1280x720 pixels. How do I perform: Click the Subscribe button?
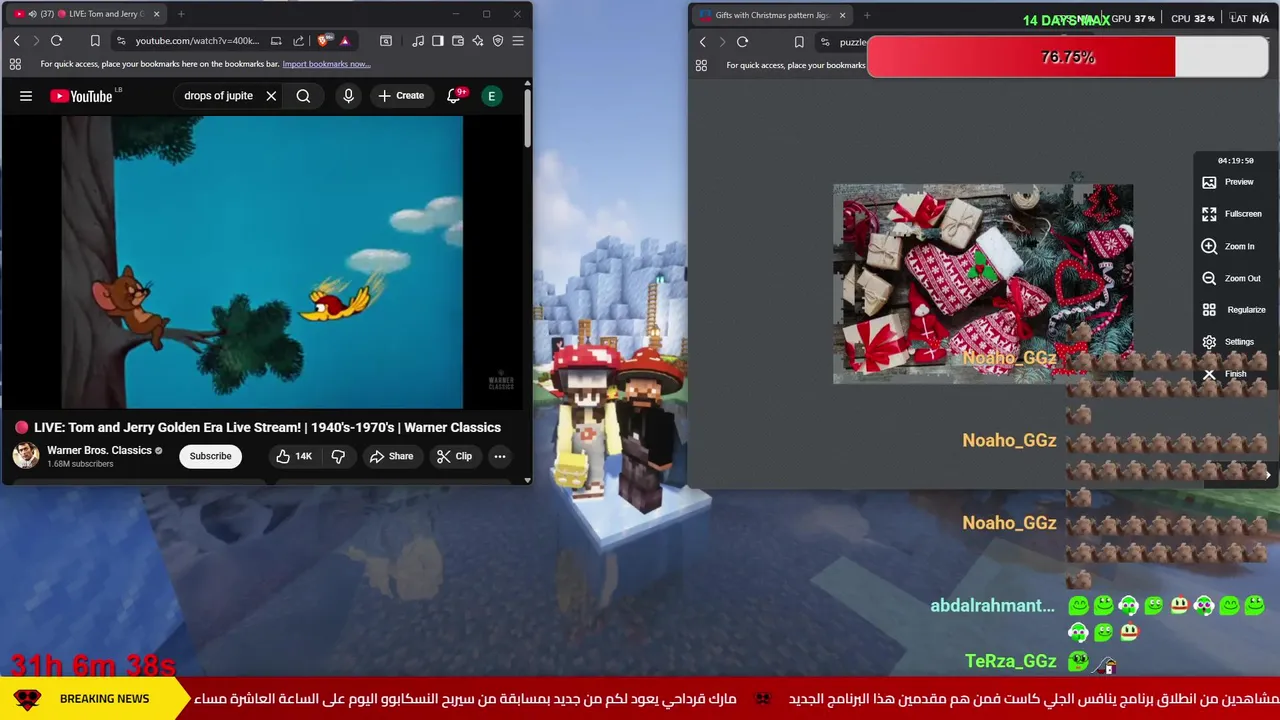pyautogui.click(x=210, y=456)
